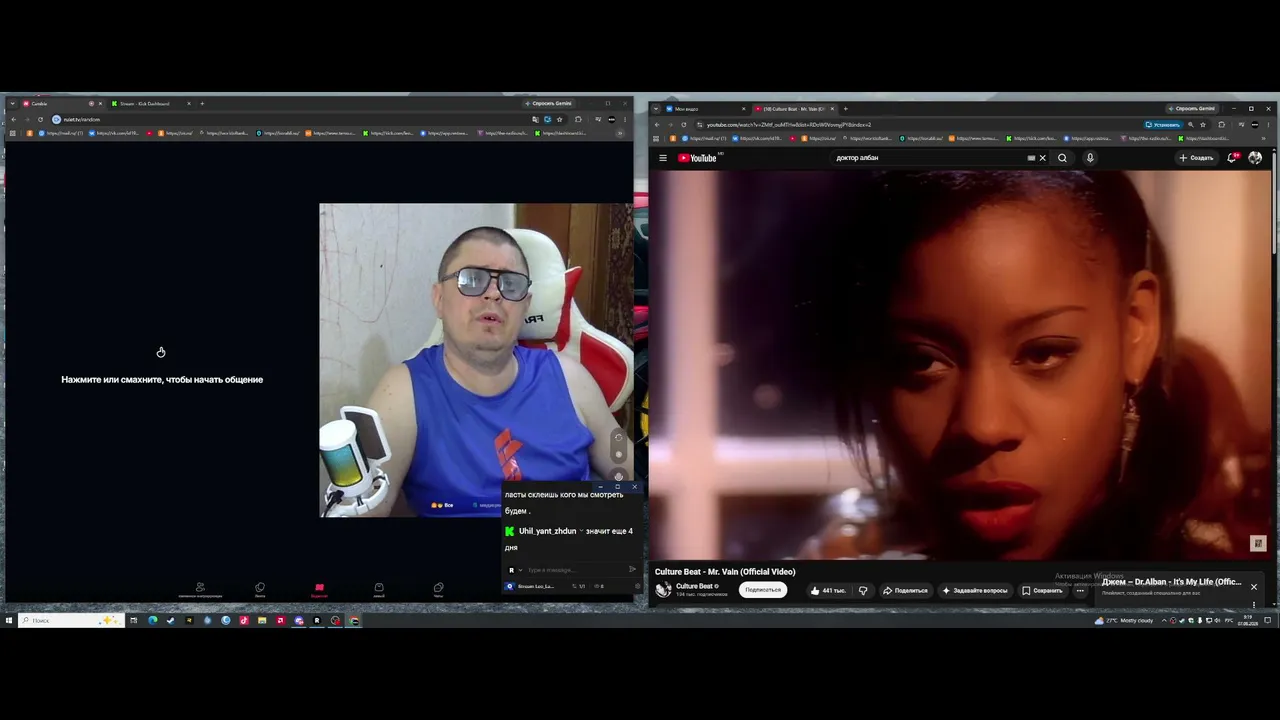Clear the YouTube search text

pyautogui.click(x=1042, y=158)
